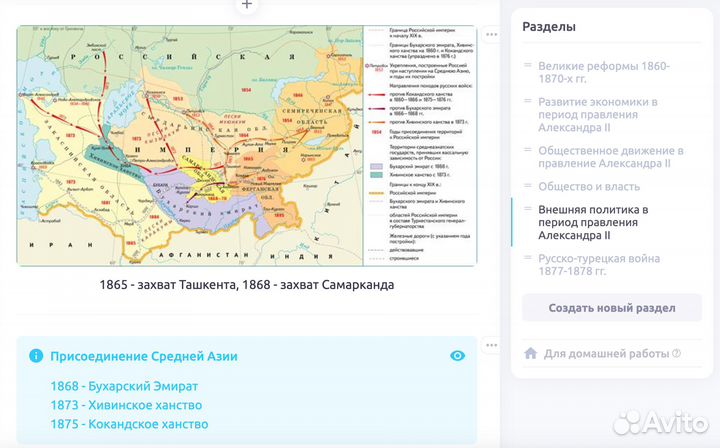The height and width of the screenshot is (448, 720).
Task: Select section Внешняя политика в период правления
Action: click(x=593, y=223)
